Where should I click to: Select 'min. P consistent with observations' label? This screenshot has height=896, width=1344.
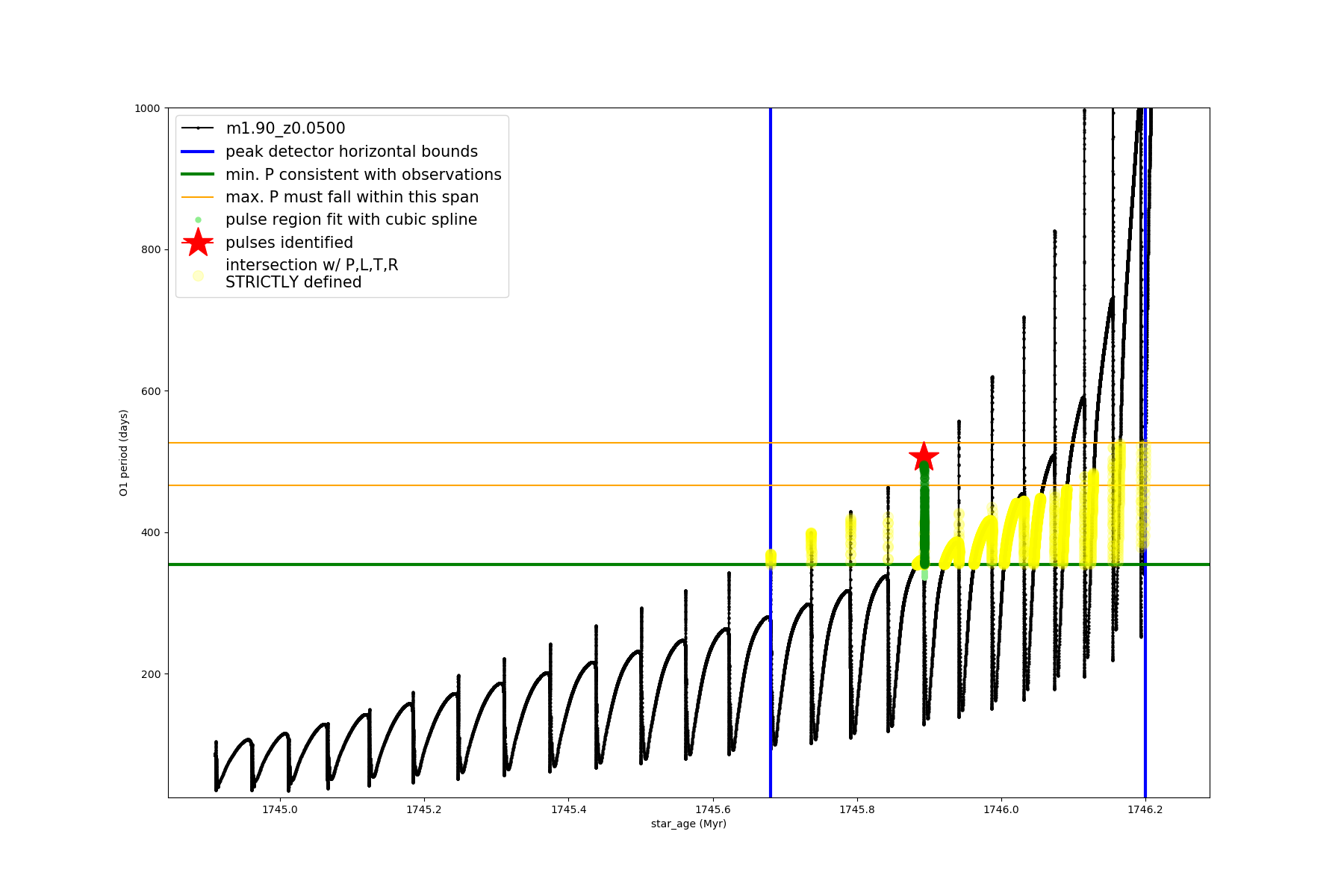[x=364, y=175]
